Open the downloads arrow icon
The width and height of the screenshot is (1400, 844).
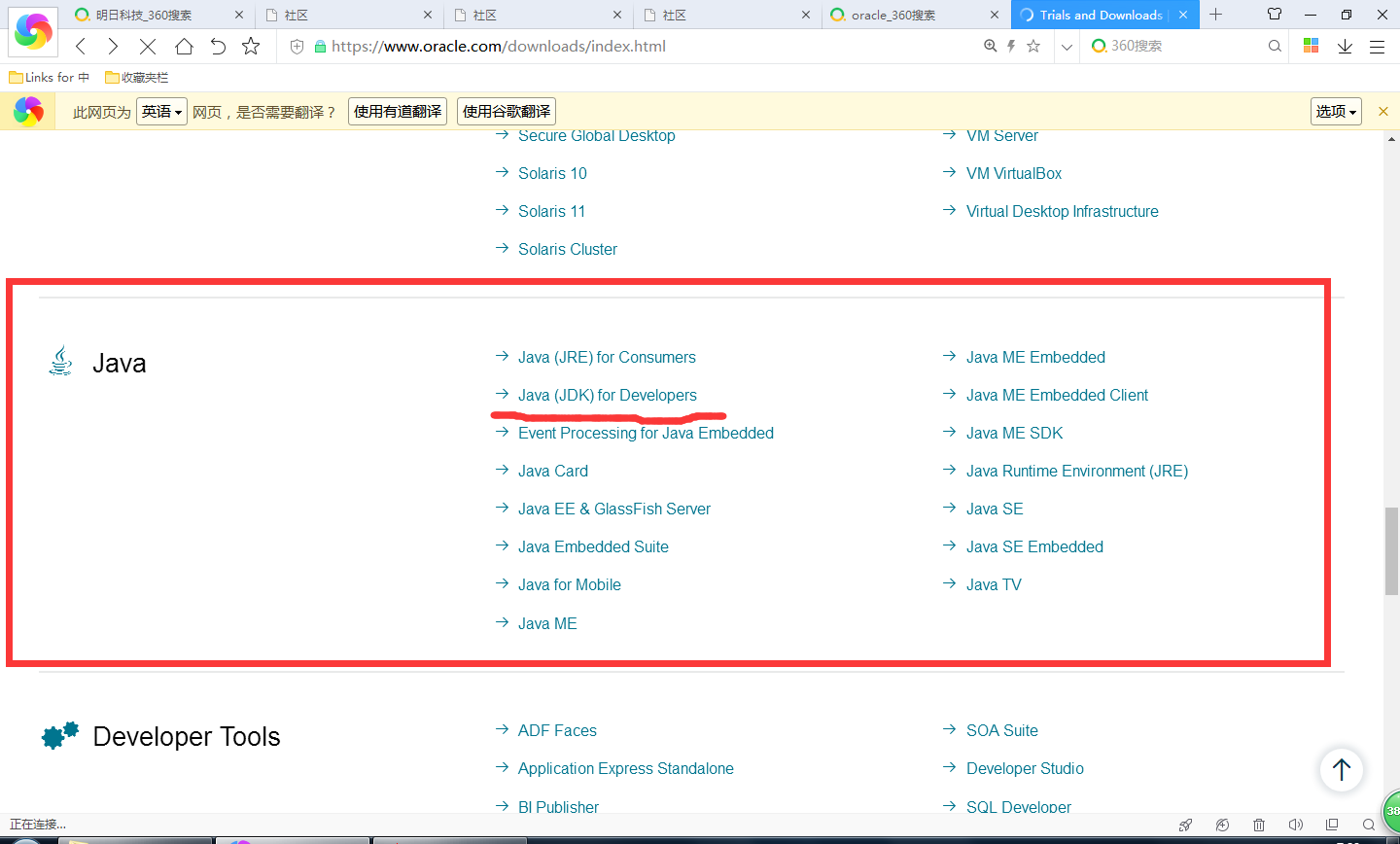tap(1345, 46)
